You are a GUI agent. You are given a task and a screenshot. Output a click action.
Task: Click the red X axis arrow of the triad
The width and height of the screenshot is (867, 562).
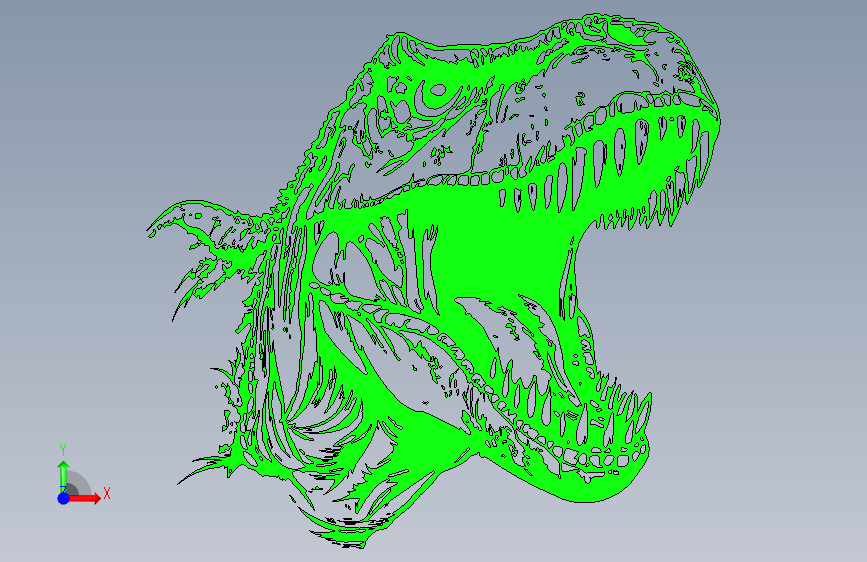[84, 498]
